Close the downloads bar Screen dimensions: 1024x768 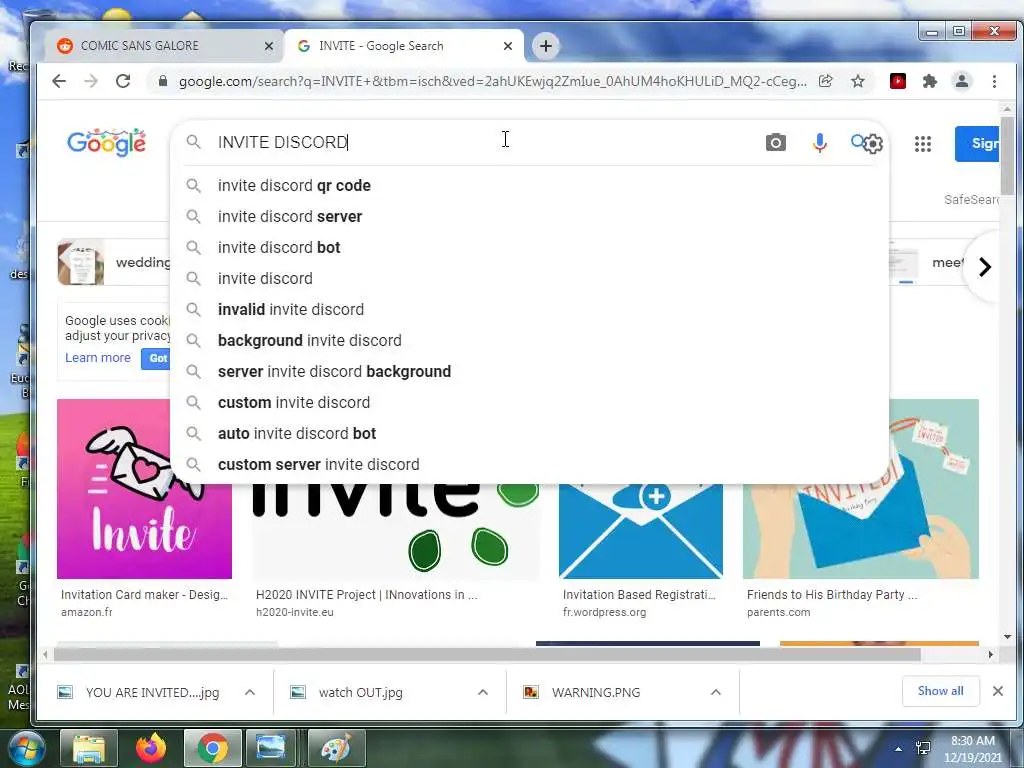pos(998,691)
